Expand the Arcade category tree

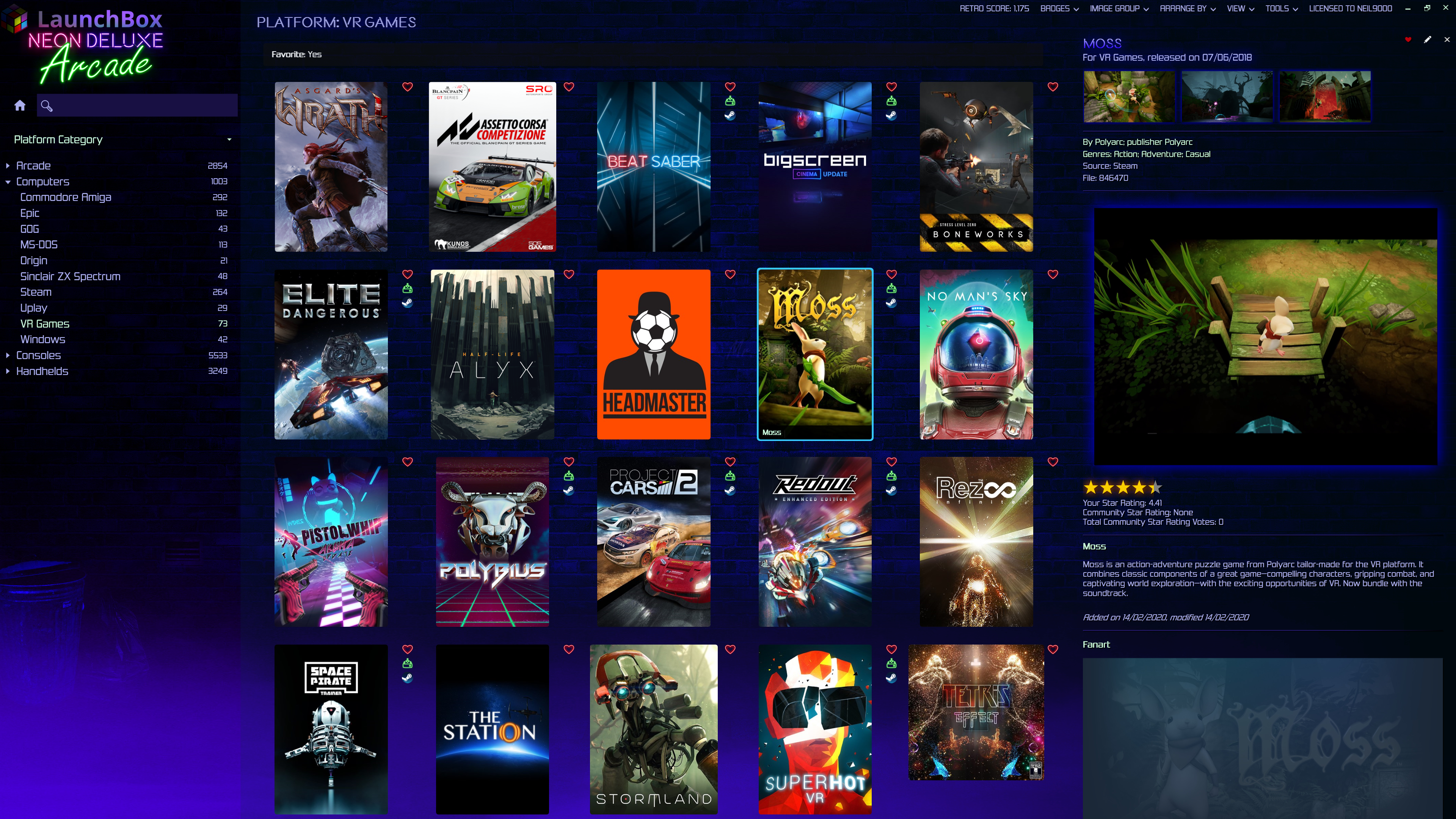pos(8,166)
